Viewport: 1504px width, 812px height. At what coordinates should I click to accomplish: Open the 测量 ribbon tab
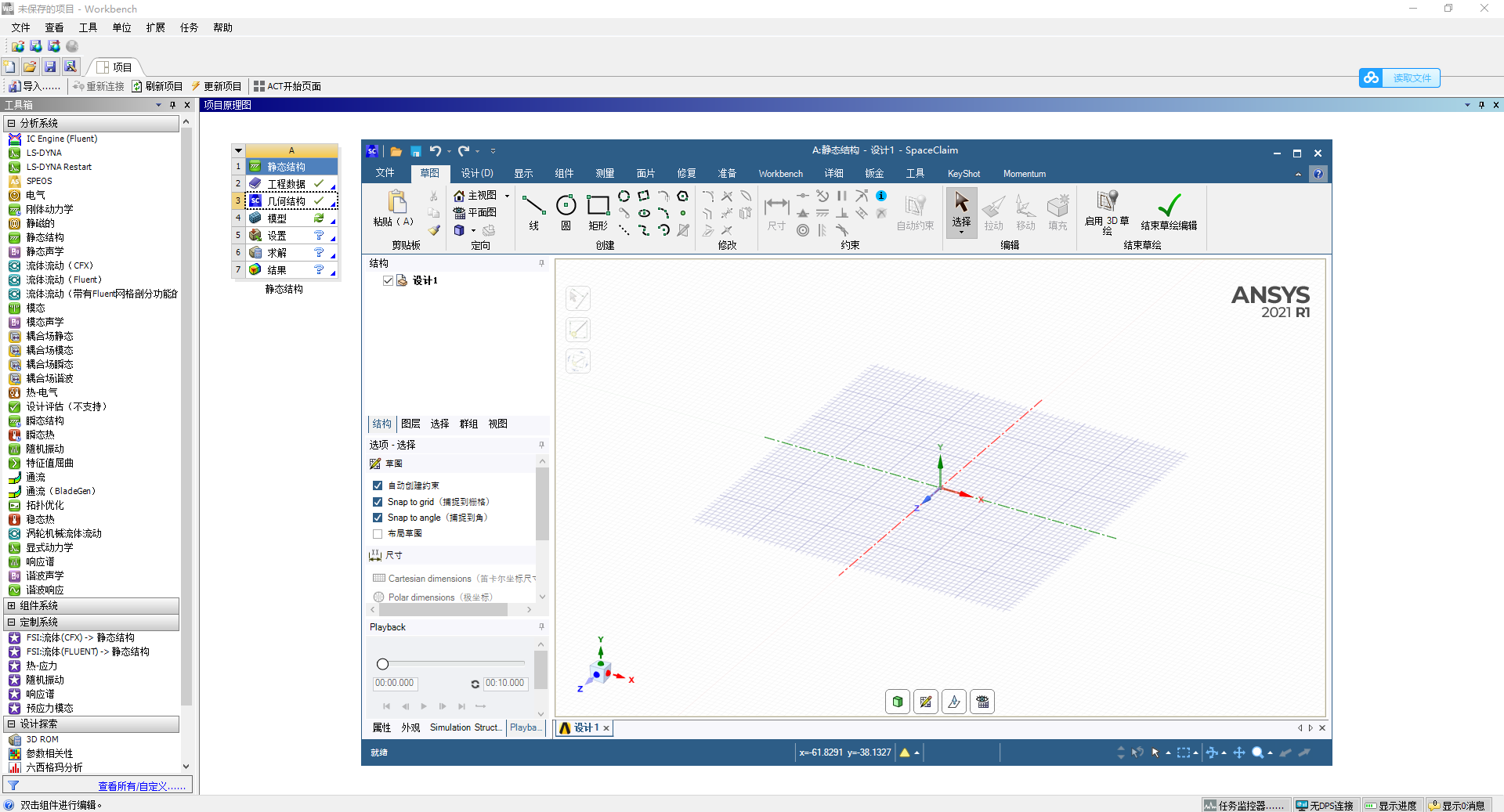(x=605, y=174)
